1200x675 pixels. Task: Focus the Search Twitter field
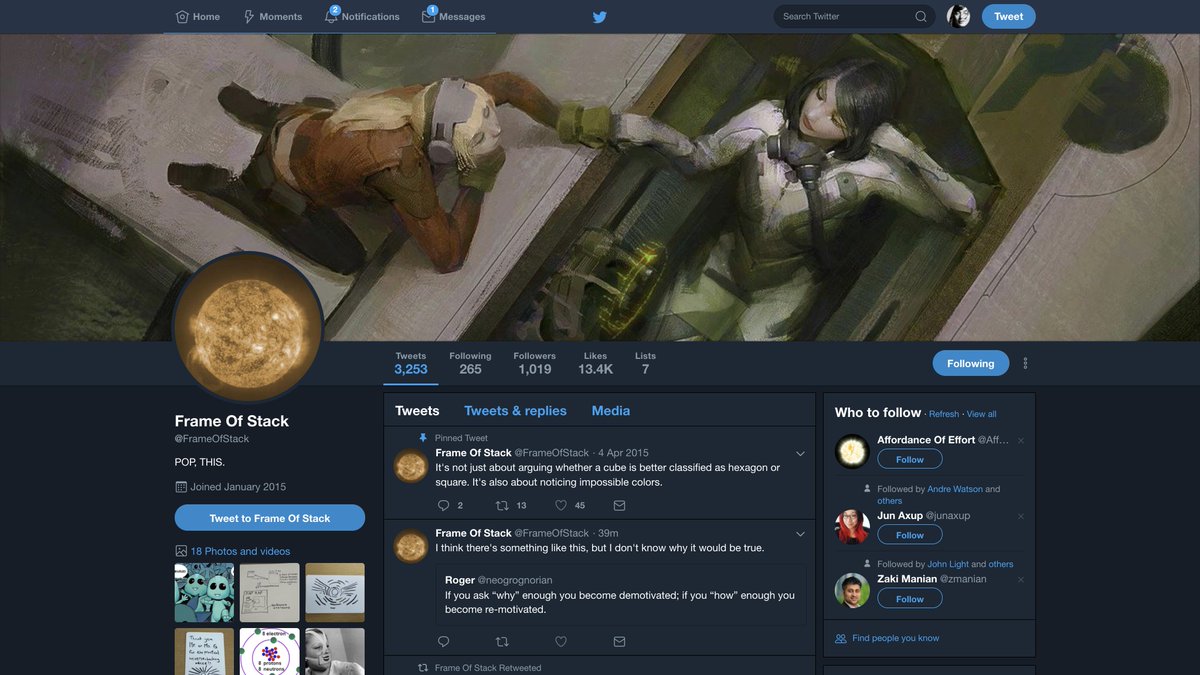click(854, 16)
